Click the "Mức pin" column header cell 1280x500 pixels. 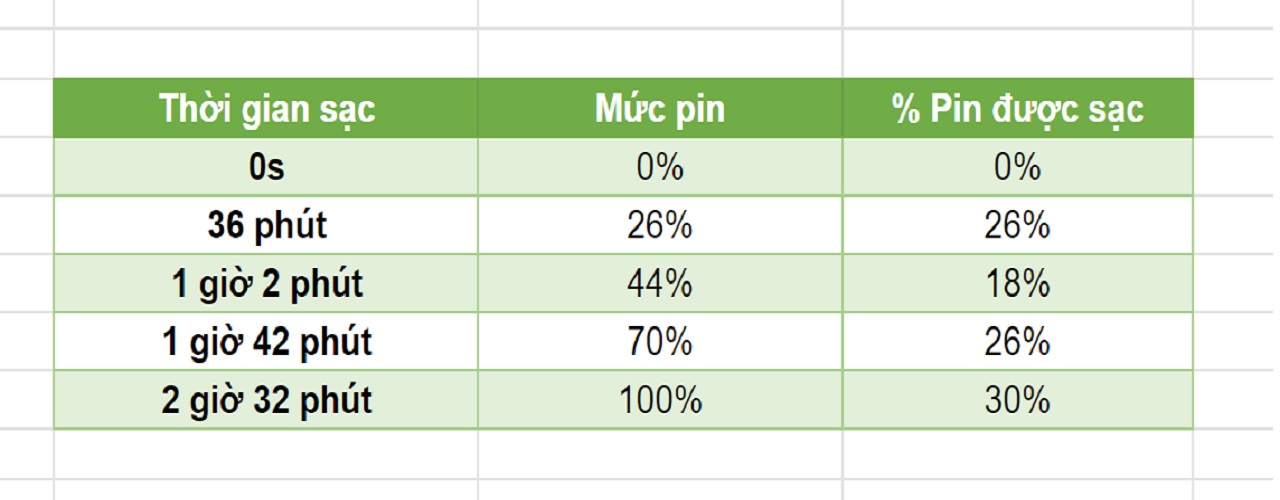pos(660,108)
